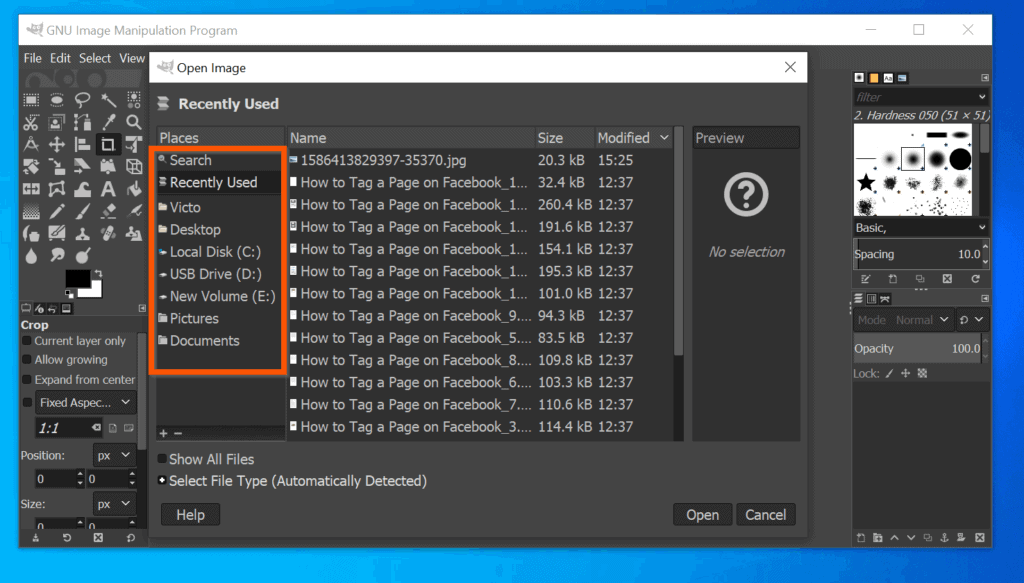Screen dimensions: 1024x583
Task: Select the Move tool
Action: point(56,144)
